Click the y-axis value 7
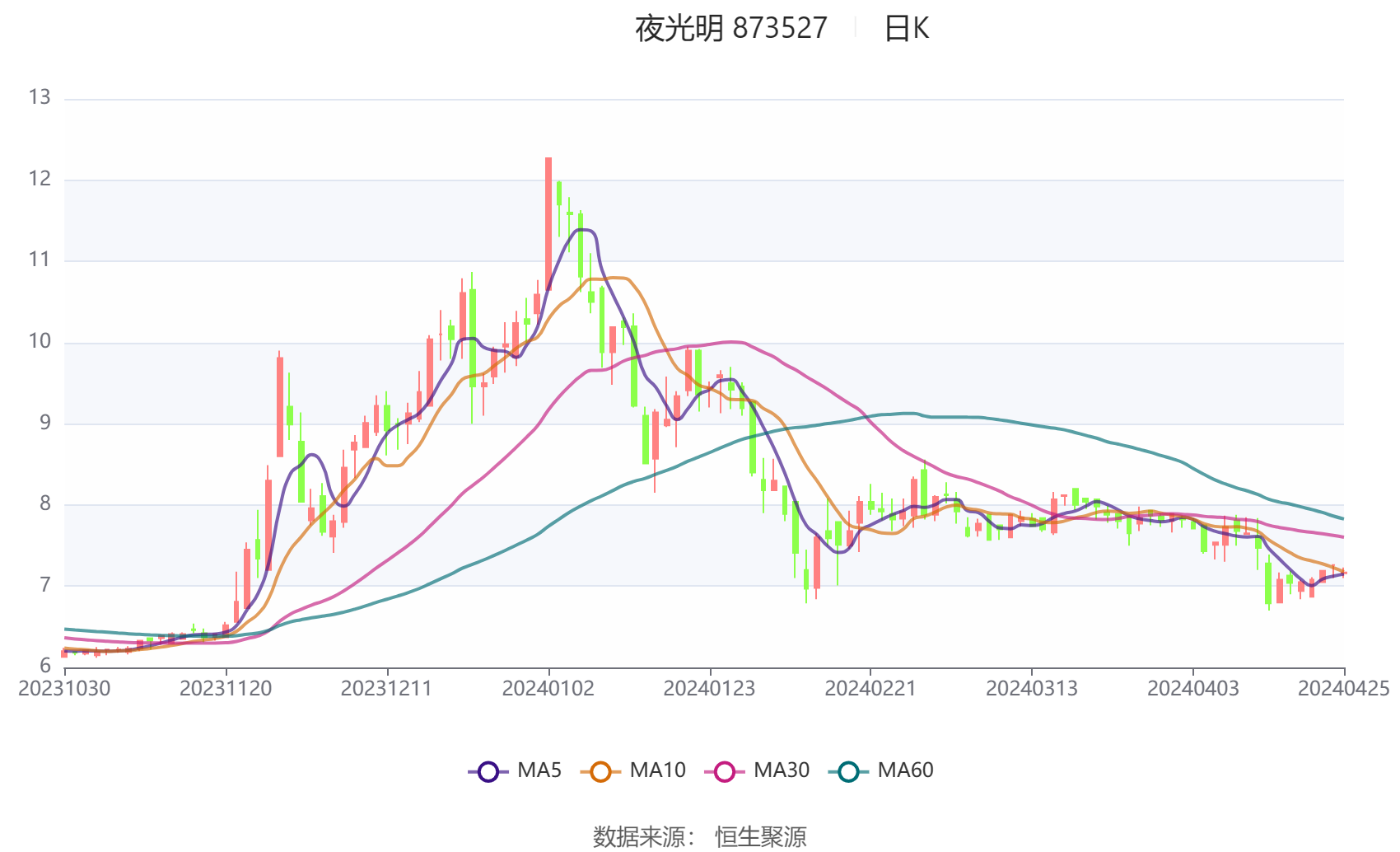Screen dimensions: 1400x852 tap(45, 585)
